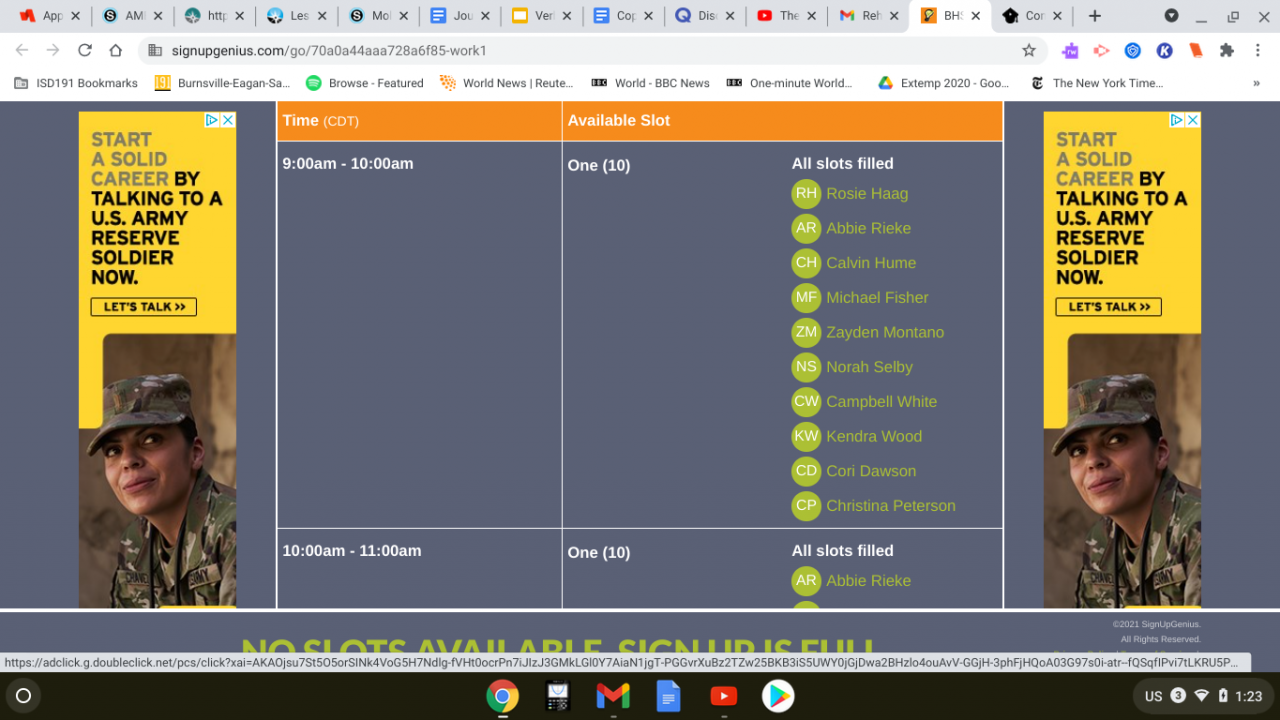The image size is (1280, 720).
Task: Click the 9:00am - 10:00am time cell
Action: (420, 334)
